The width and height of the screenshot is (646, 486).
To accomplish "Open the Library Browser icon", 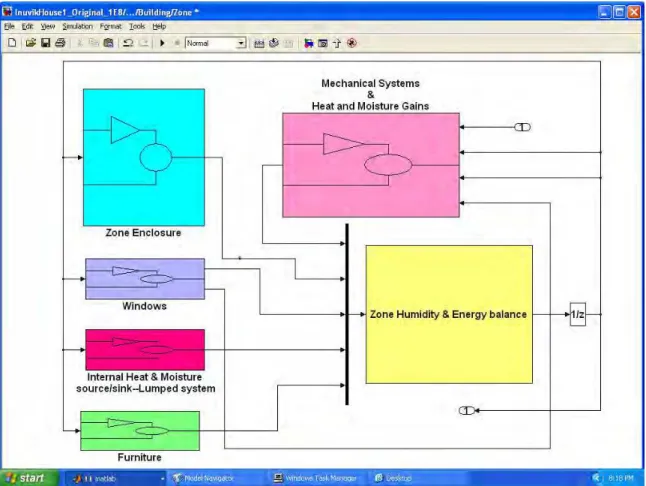I will 308,43.
